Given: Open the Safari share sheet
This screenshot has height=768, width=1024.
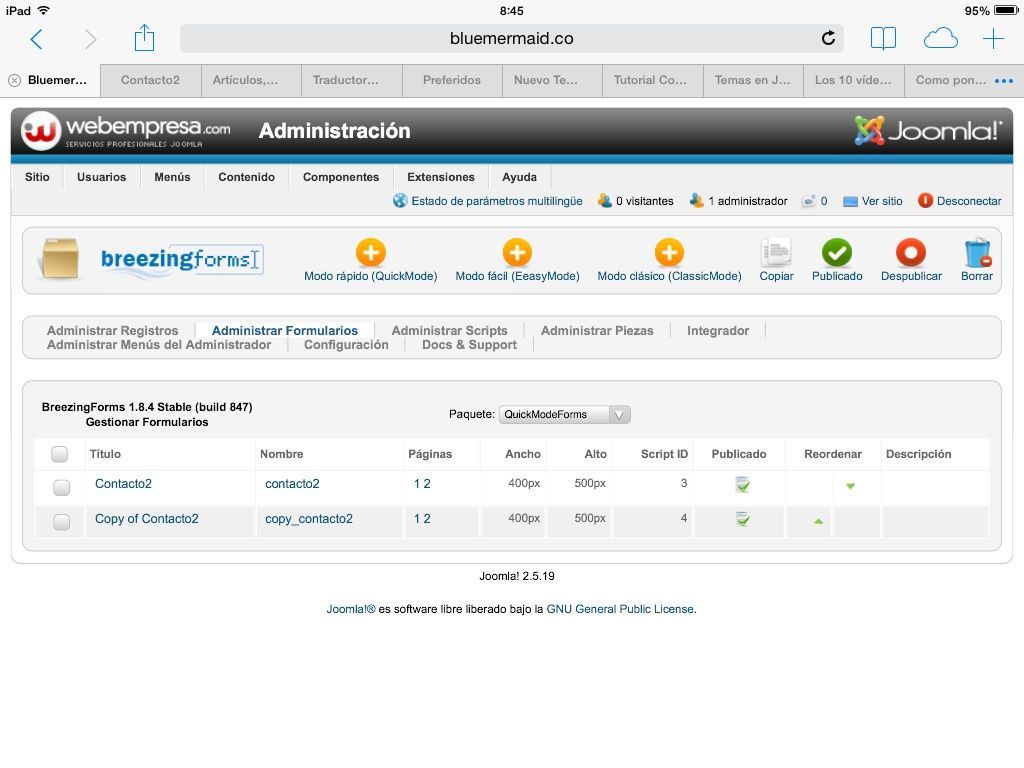Looking at the screenshot, I should pyautogui.click(x=144, y=37).
